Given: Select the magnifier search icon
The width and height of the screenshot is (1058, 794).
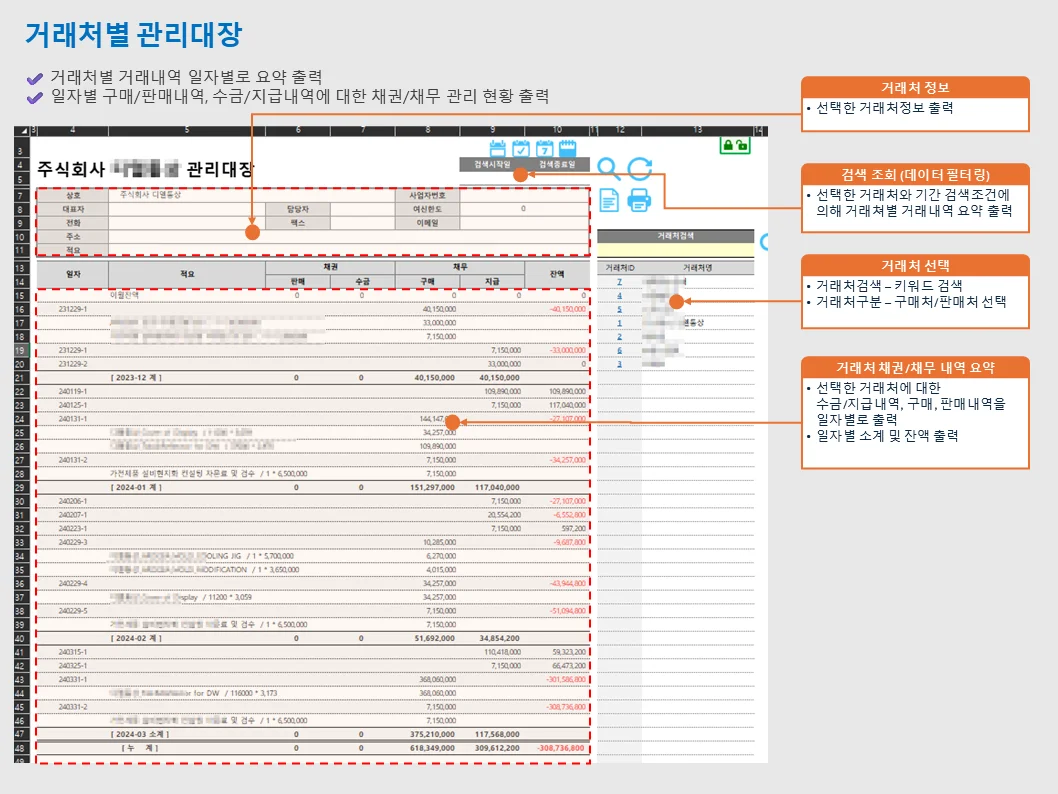Looking at the screenshot, I should coord(610,168).
